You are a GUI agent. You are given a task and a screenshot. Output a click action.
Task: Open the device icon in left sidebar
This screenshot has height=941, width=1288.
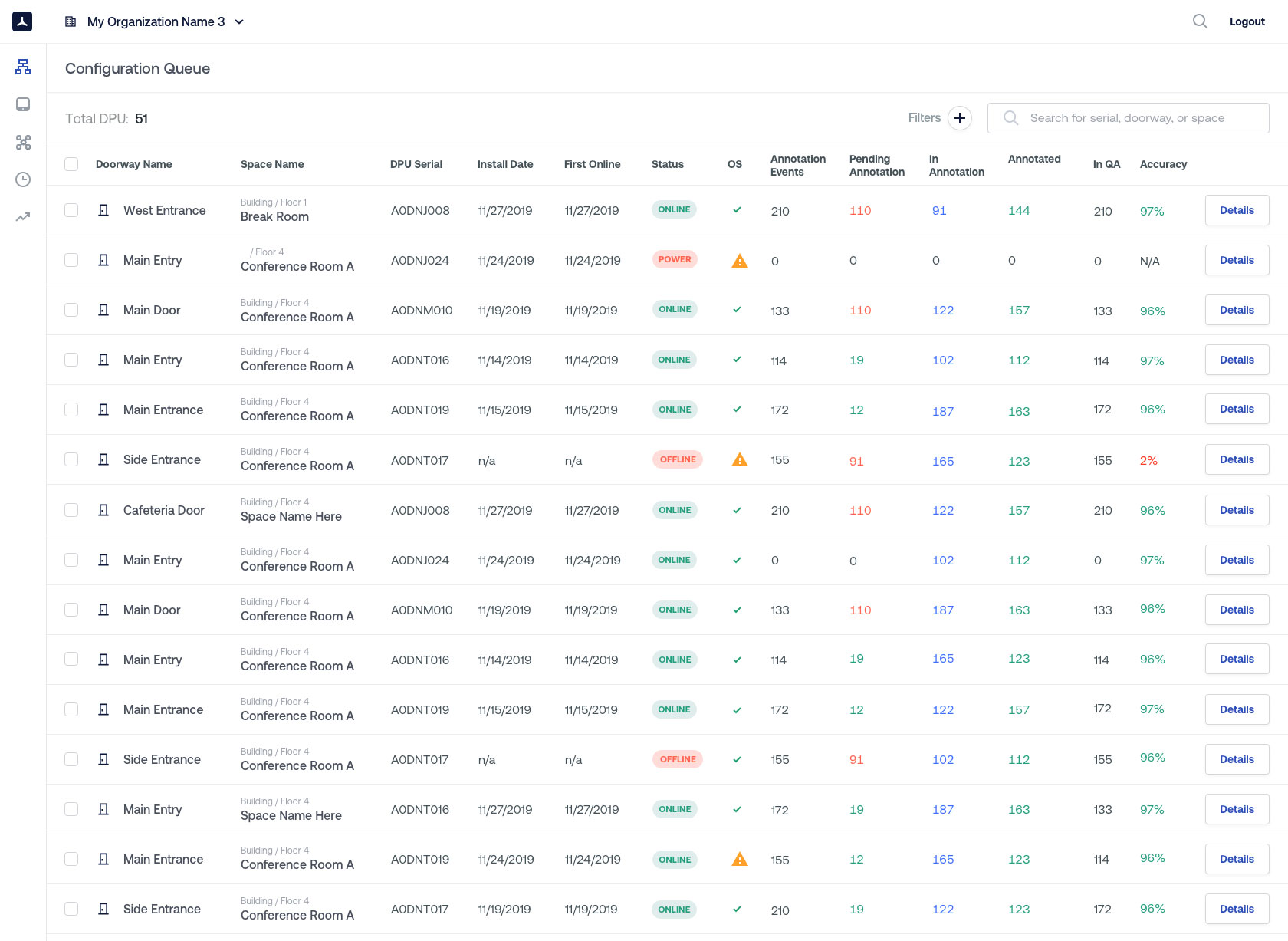pyautogui.click(x=23, y=105)
